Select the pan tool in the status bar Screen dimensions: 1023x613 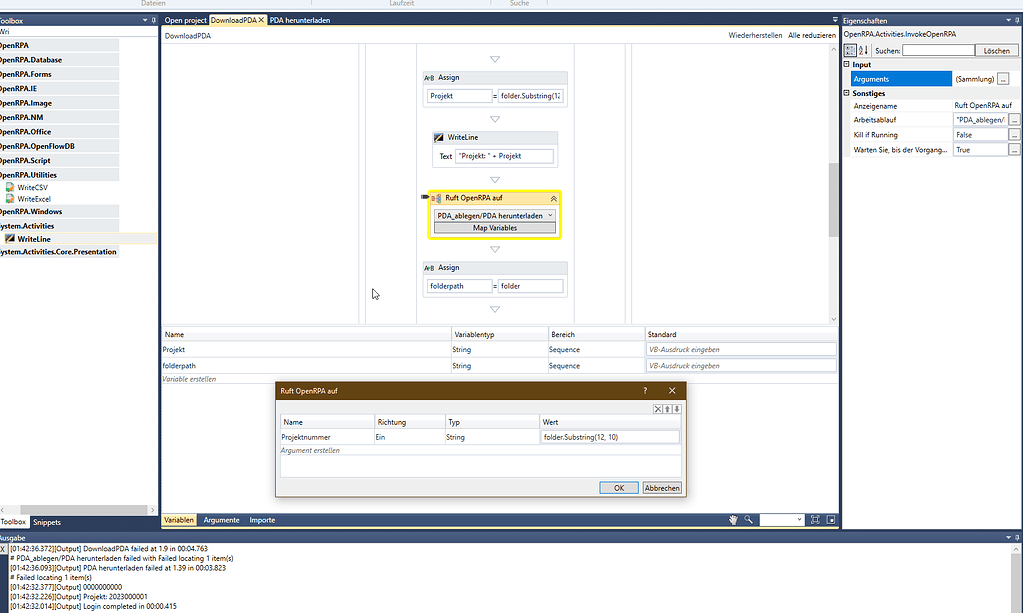pyautogui.click(x=733, y=520)
